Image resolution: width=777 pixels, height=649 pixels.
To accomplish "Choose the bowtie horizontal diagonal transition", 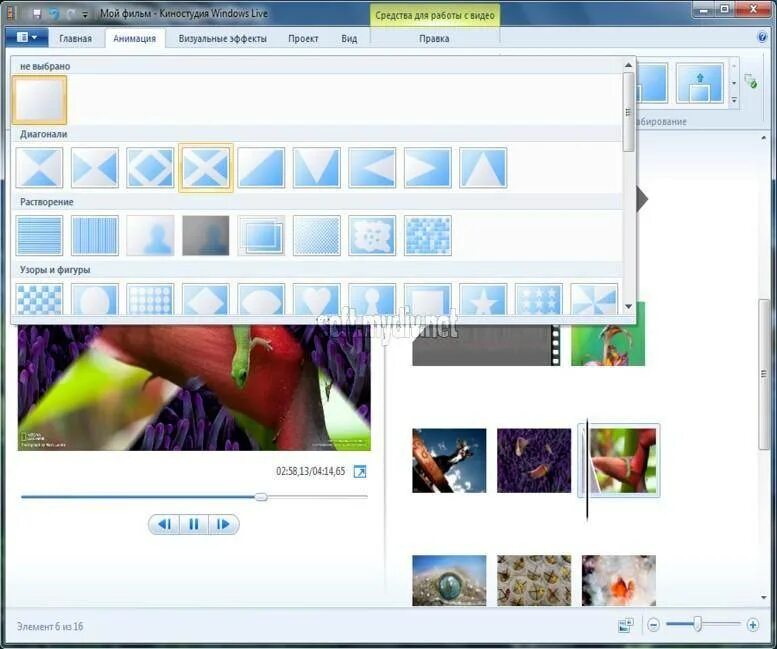I will (x=95, y=168).
